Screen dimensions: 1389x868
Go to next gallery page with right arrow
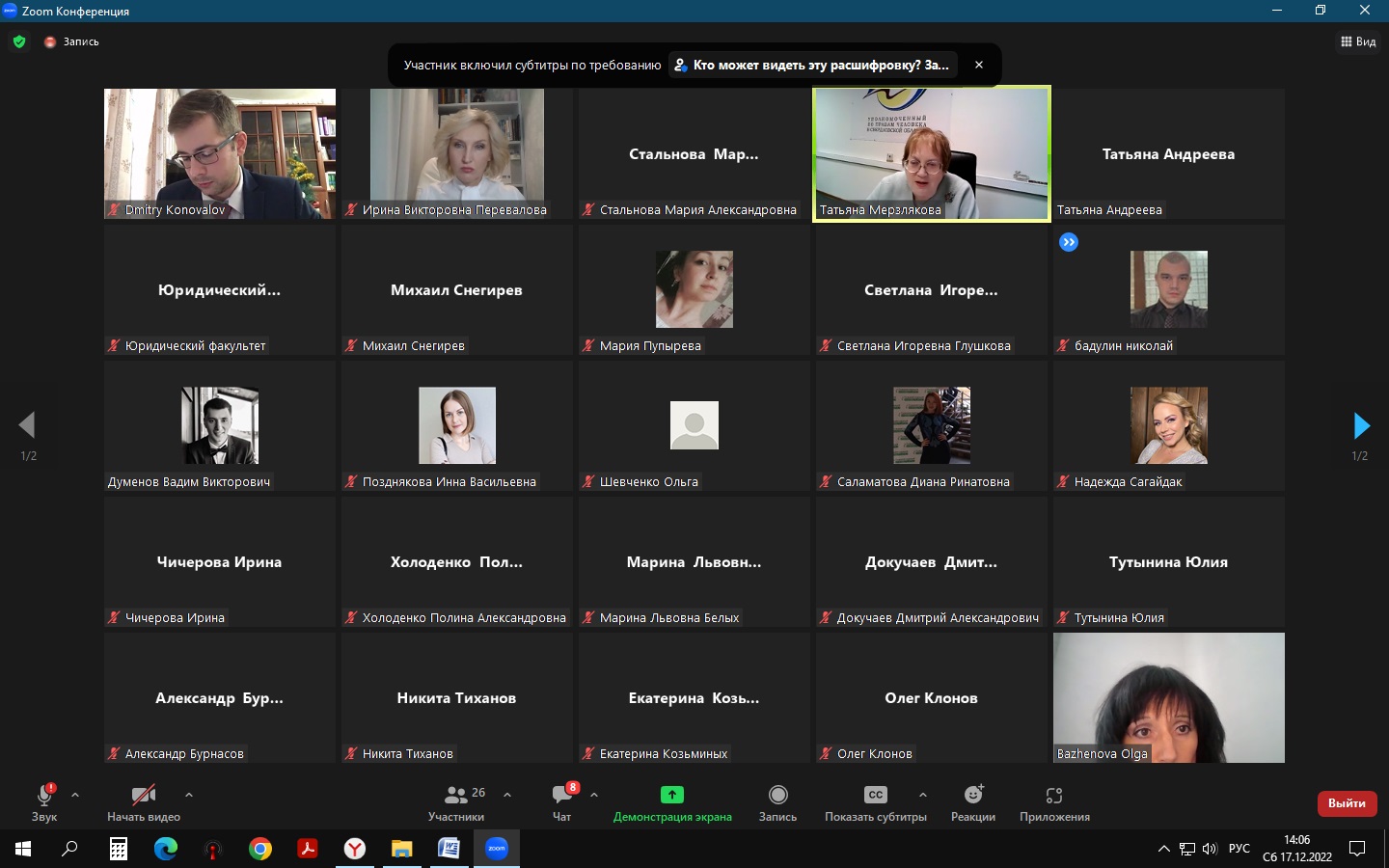coord(1360,425)
